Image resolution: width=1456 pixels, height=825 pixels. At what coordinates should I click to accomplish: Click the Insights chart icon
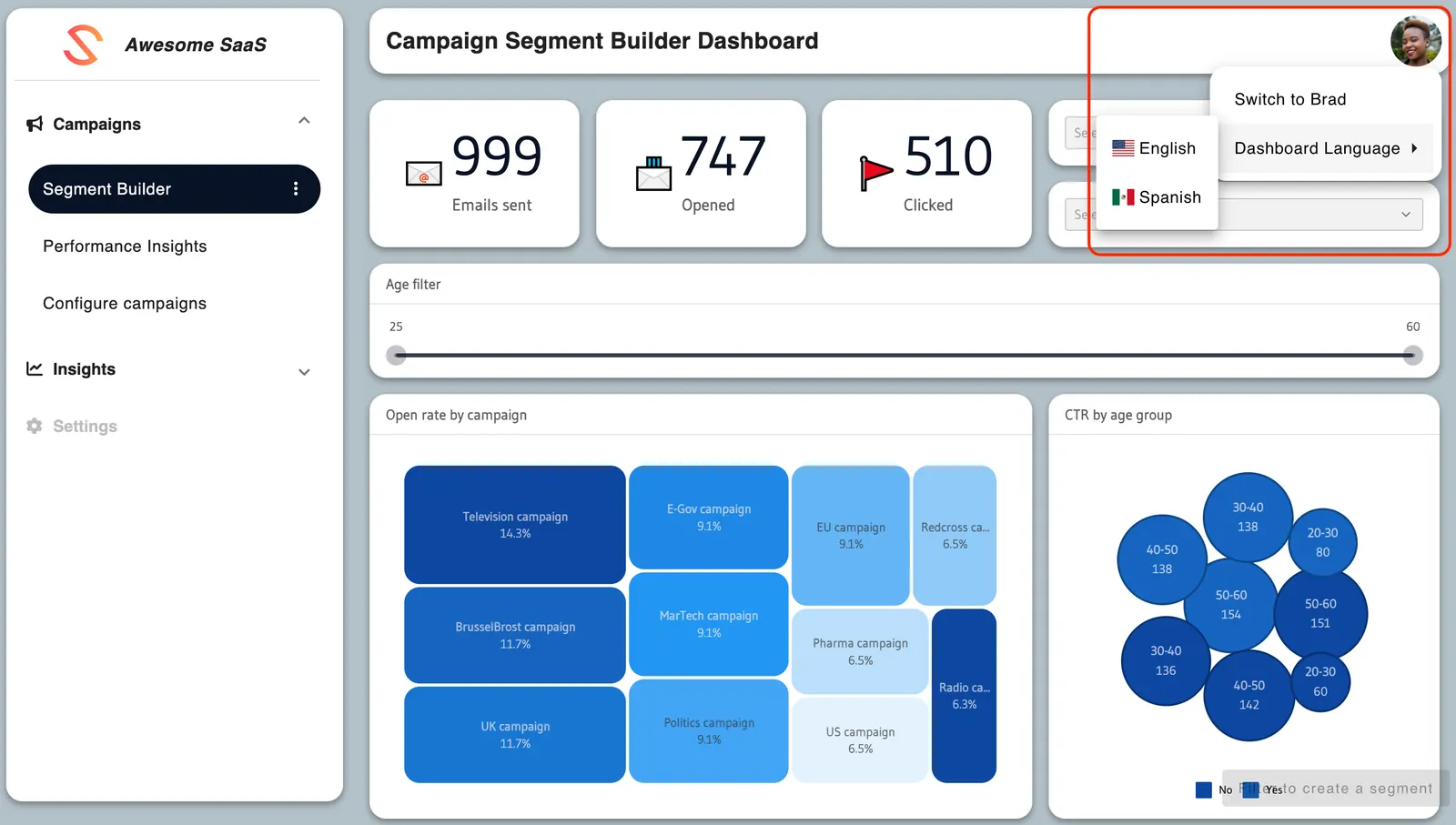[35, 369]
